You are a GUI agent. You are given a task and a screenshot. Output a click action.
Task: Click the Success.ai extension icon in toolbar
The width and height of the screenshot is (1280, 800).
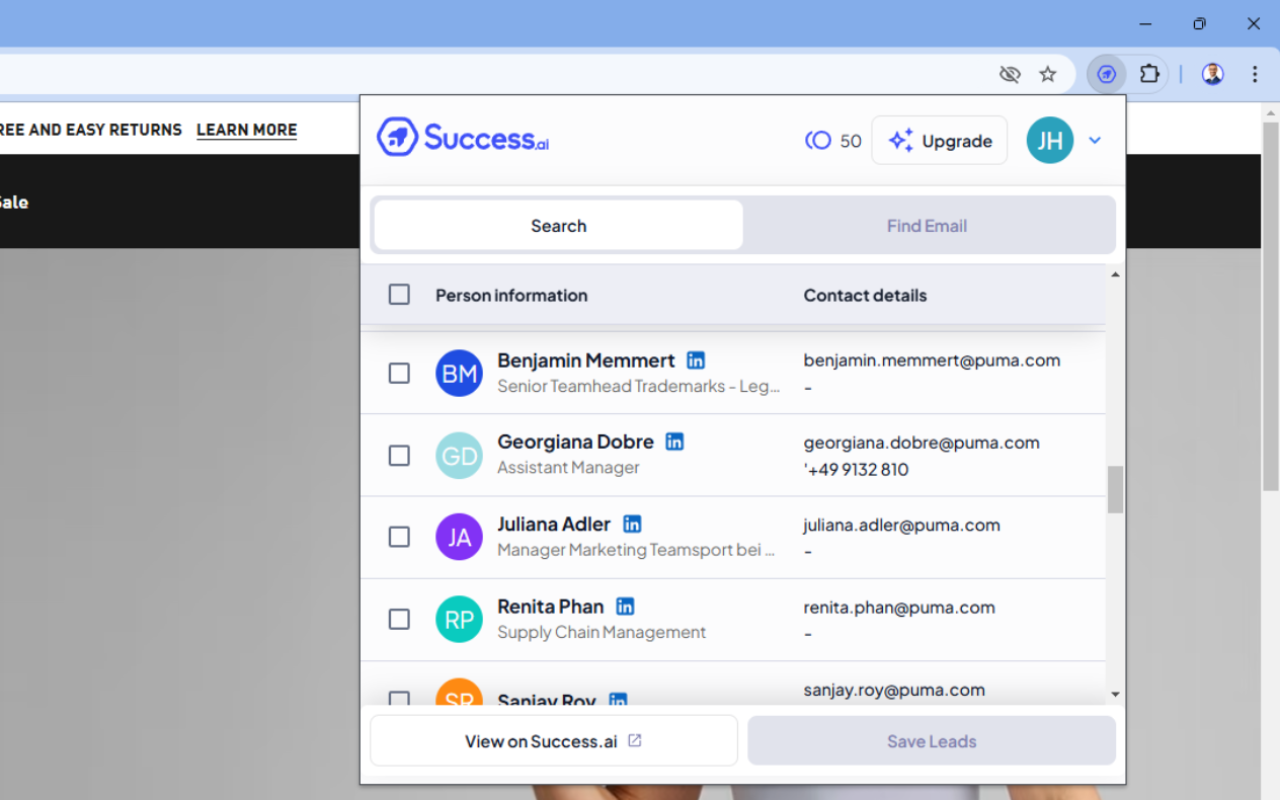(1106, 74)
